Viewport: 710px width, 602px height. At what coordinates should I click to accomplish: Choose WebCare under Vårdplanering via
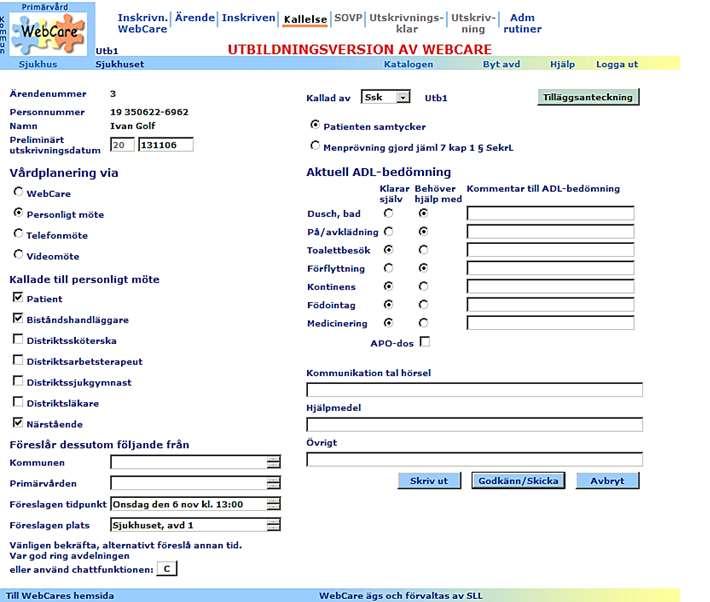click(x=18, y=192)
